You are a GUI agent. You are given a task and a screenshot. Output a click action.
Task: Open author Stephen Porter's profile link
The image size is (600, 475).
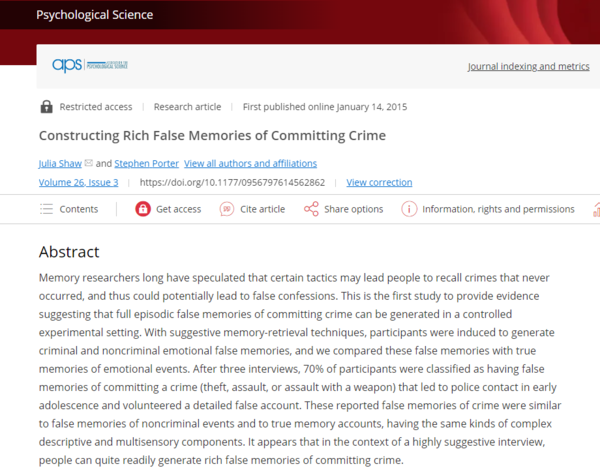(146, 163)
